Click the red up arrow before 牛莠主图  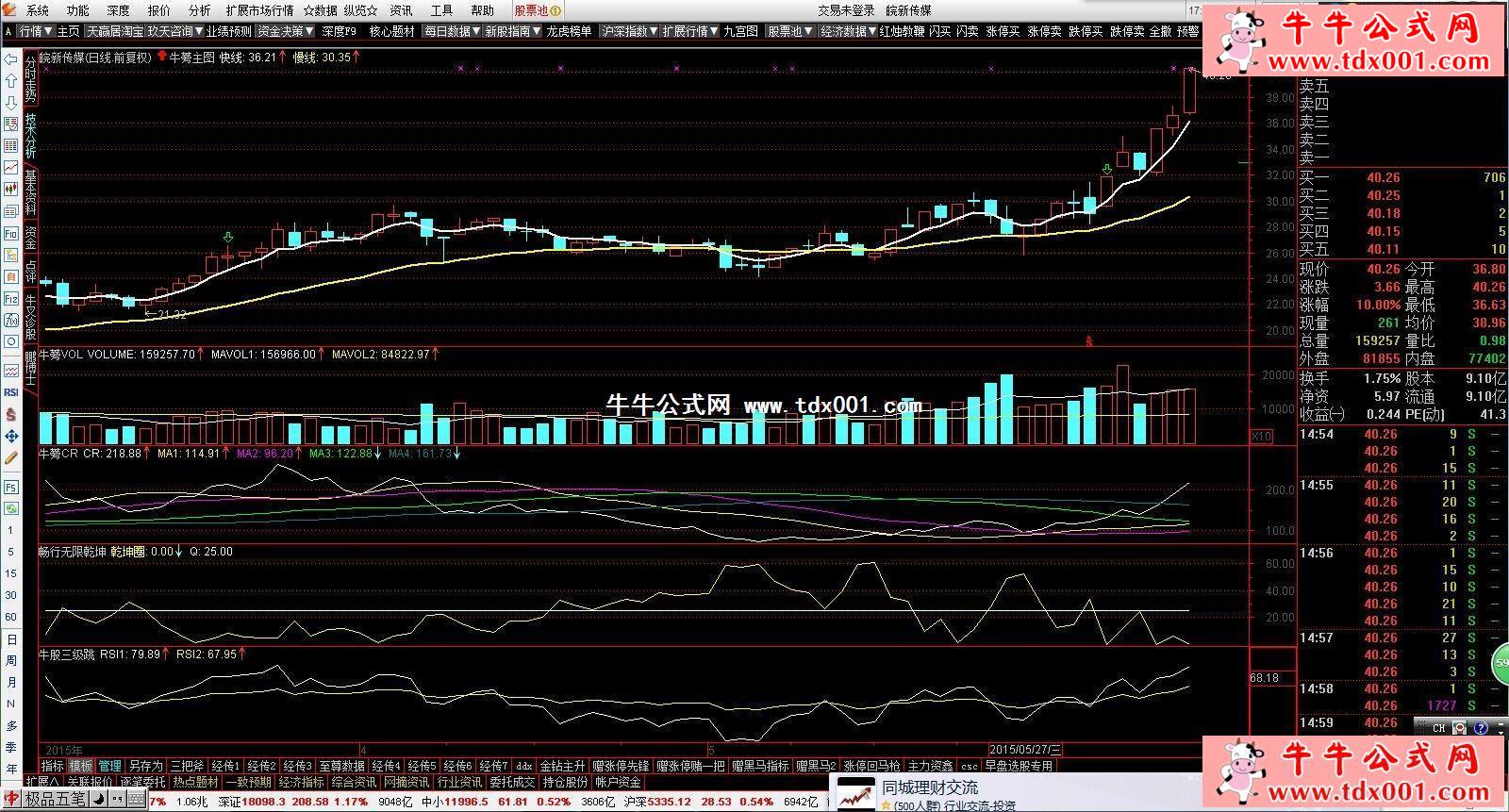click(x=162, y=57)
